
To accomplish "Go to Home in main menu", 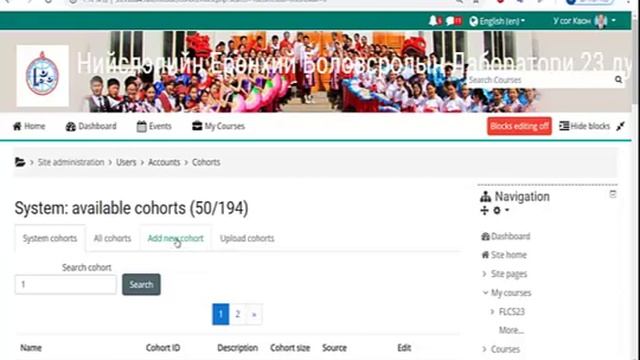I will tap(29, 126).
